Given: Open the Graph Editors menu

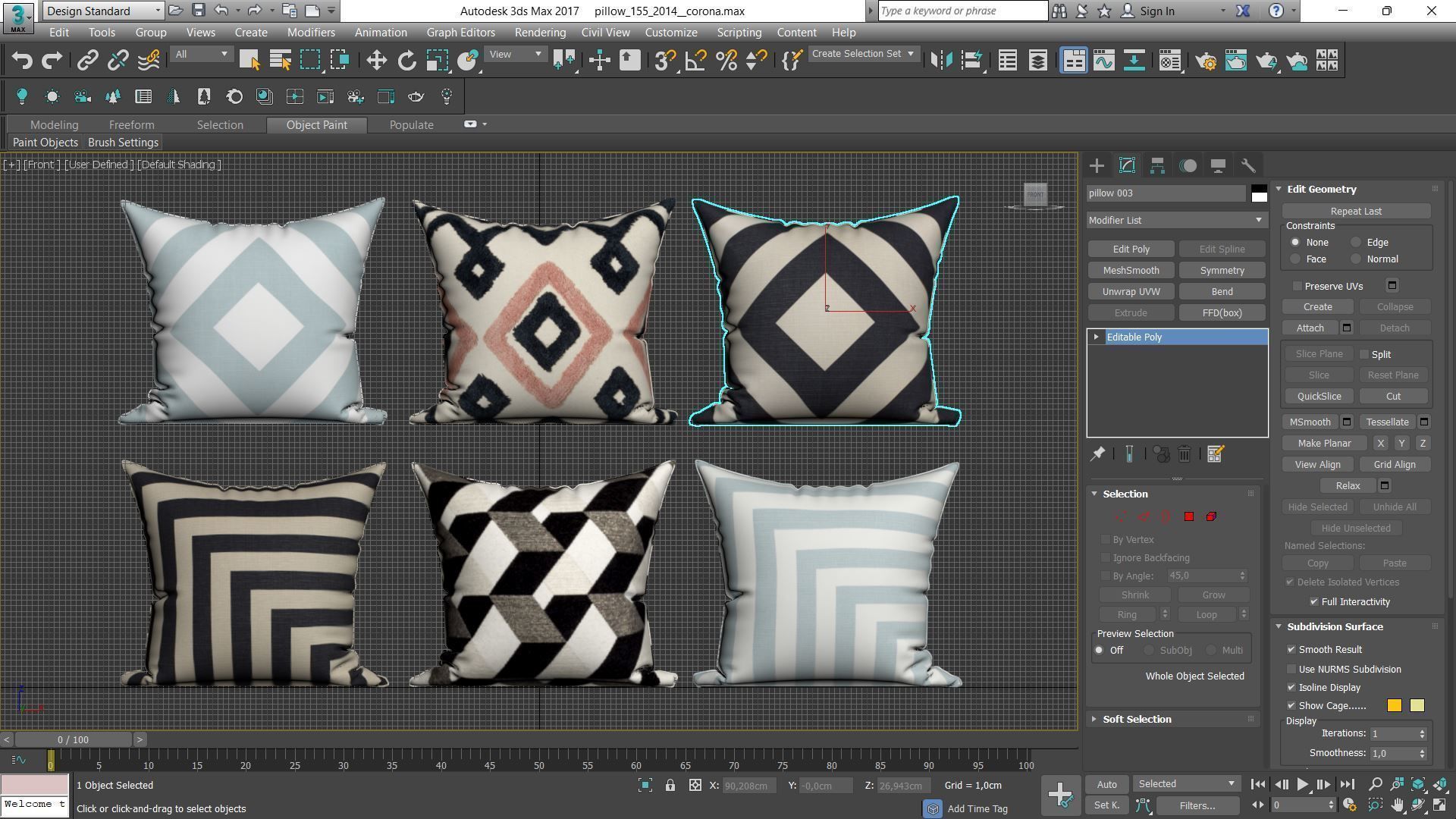Looking at the screenshot, I should pyautogui.click(x=460, y=33).
